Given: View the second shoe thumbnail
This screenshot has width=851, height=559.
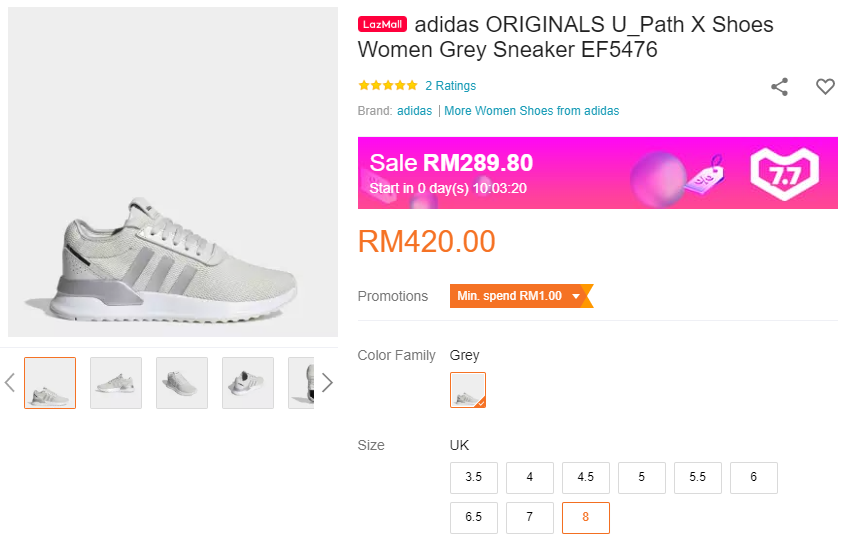Looking at the screenshot, I should (116, 383).
